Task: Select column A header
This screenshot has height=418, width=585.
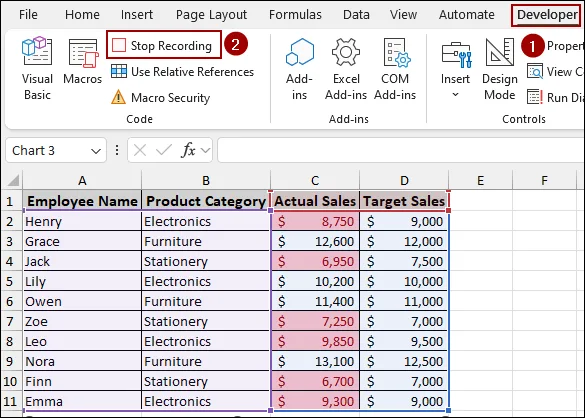Action: 82,181
